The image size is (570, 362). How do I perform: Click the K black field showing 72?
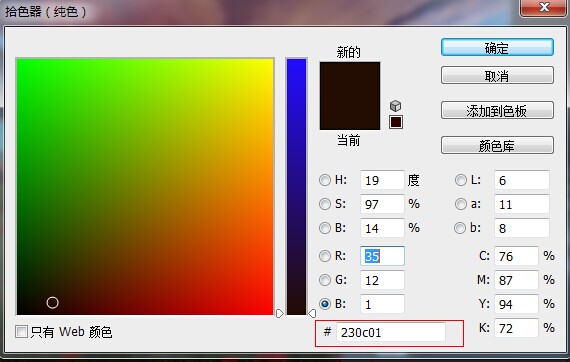pos(516,328)
